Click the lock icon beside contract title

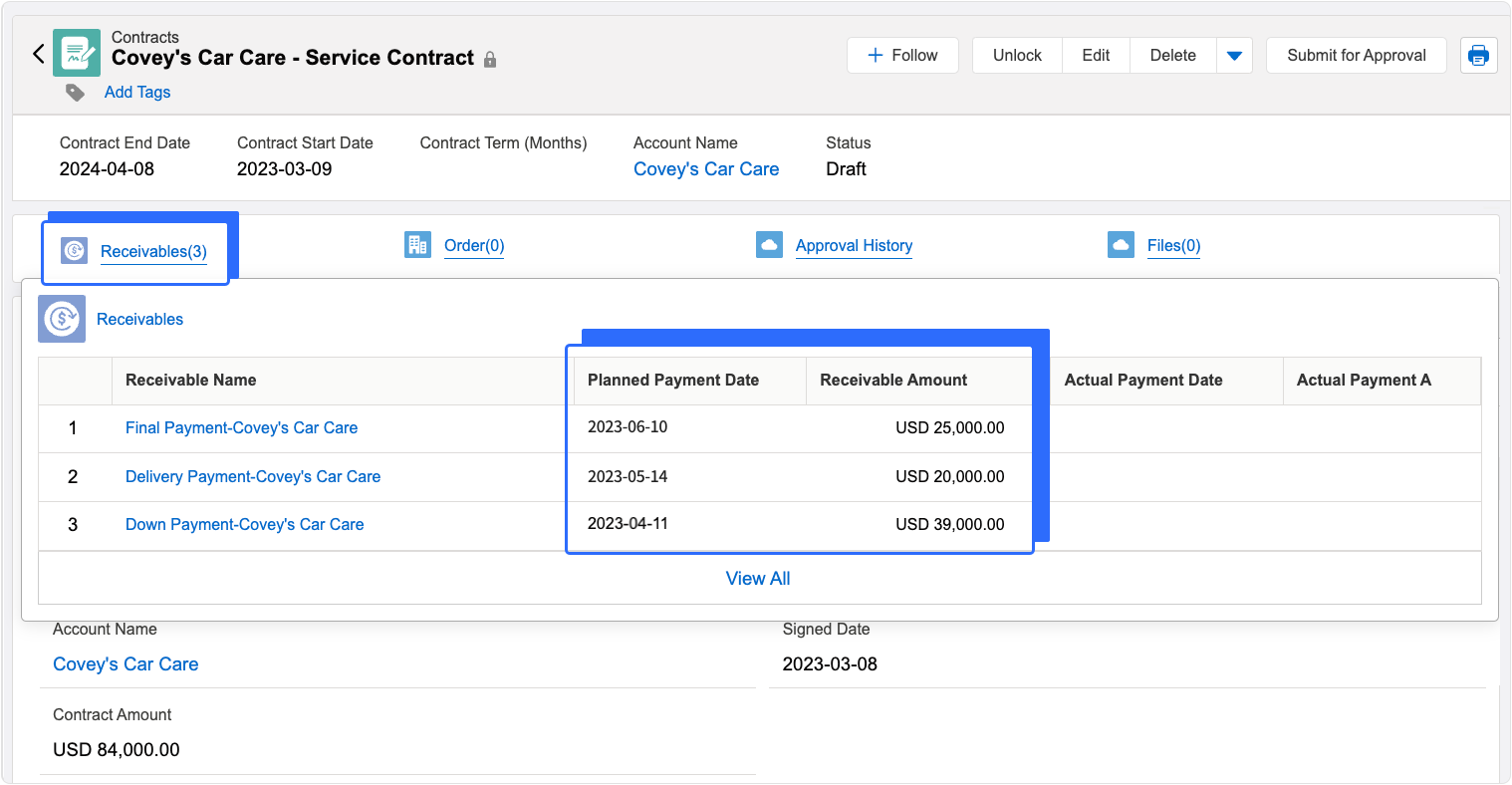click(x=490, y=60)
